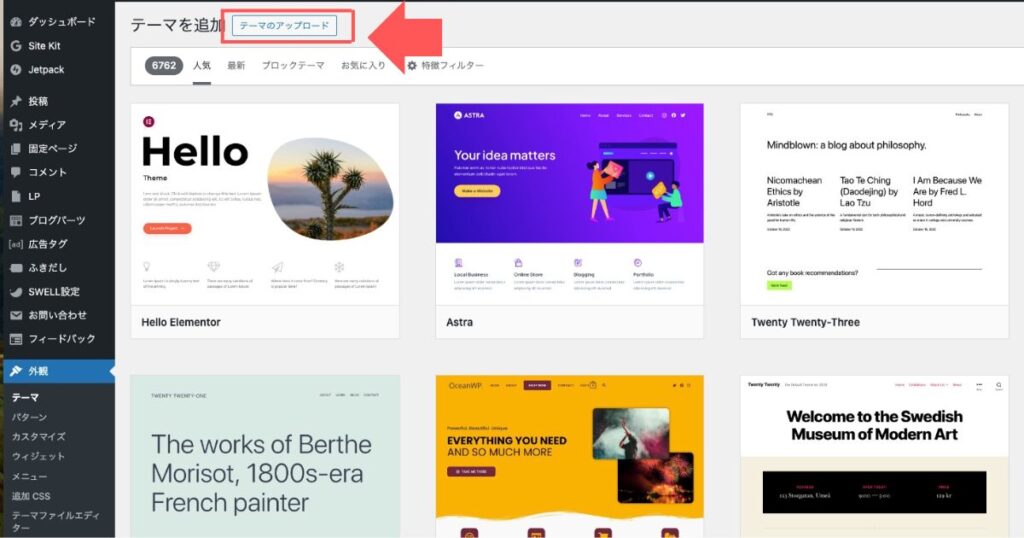Click the Astra theme name label

(460, 322)
